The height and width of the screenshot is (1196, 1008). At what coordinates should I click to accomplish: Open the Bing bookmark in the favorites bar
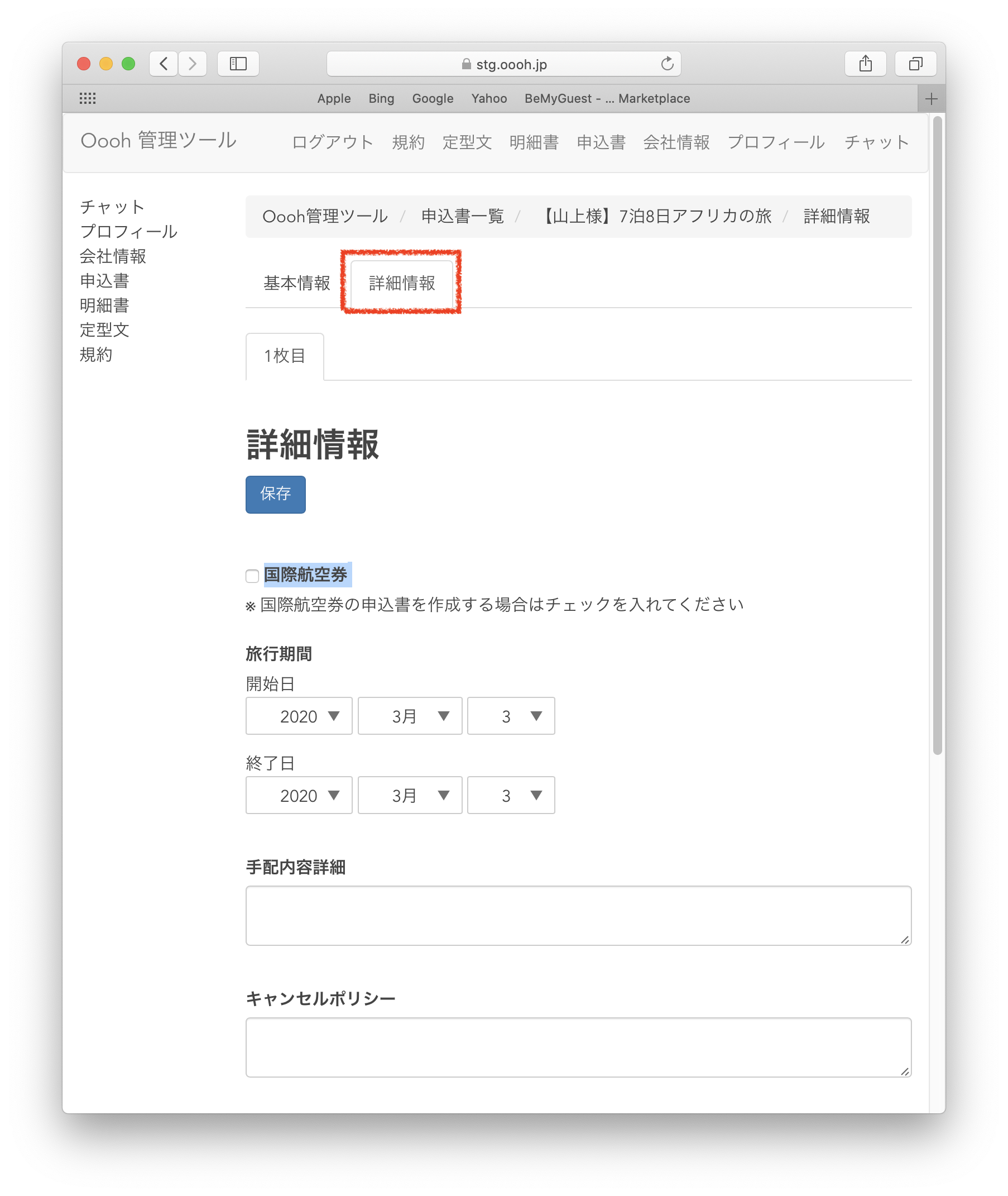[x=381, y=98]
